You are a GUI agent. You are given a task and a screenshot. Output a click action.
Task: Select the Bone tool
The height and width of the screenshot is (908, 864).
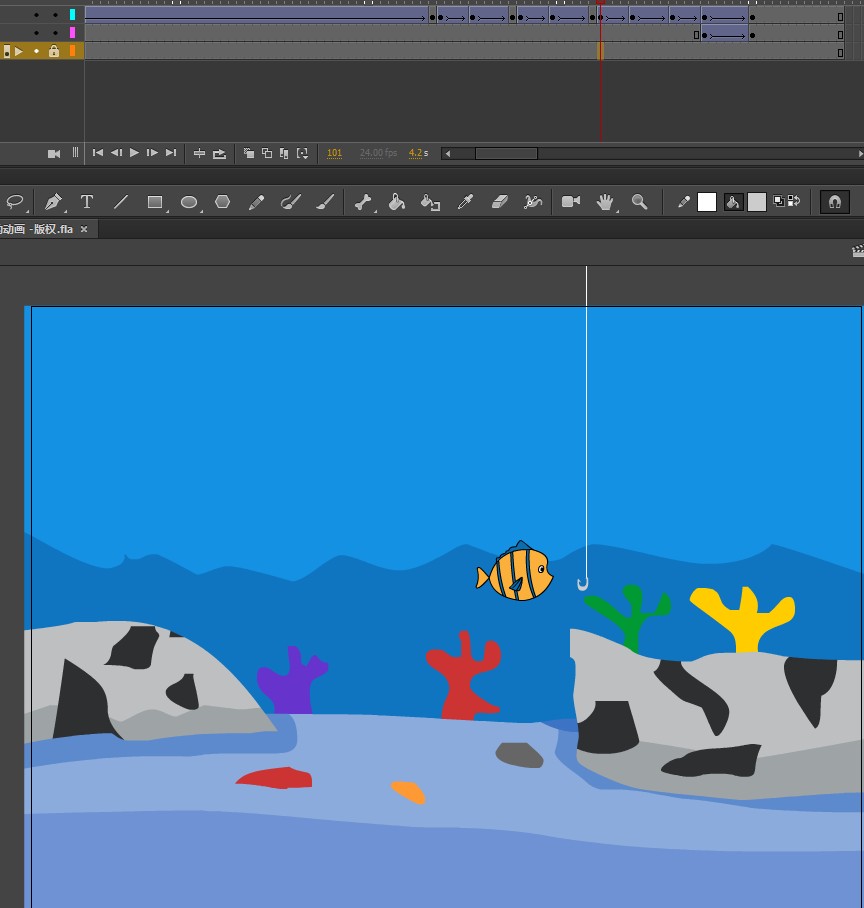point(362,202)
